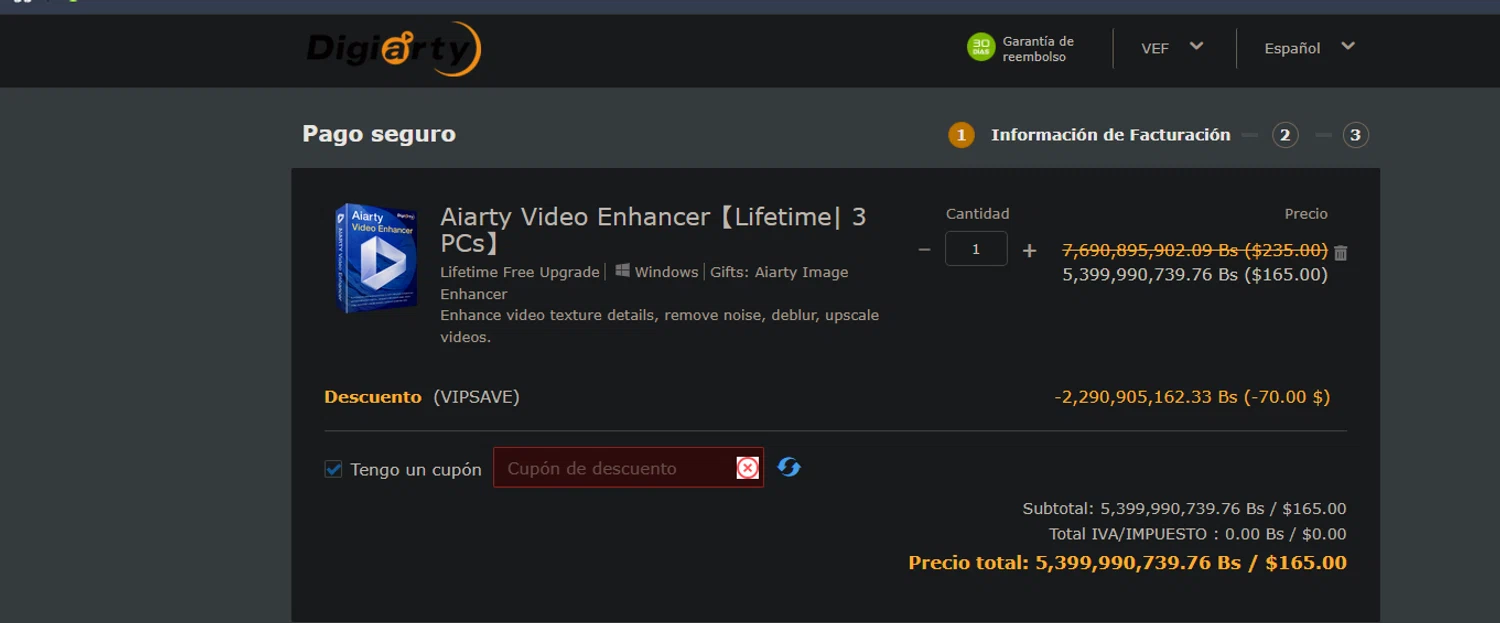Click the Precio total line

(x=1127, y=563)
